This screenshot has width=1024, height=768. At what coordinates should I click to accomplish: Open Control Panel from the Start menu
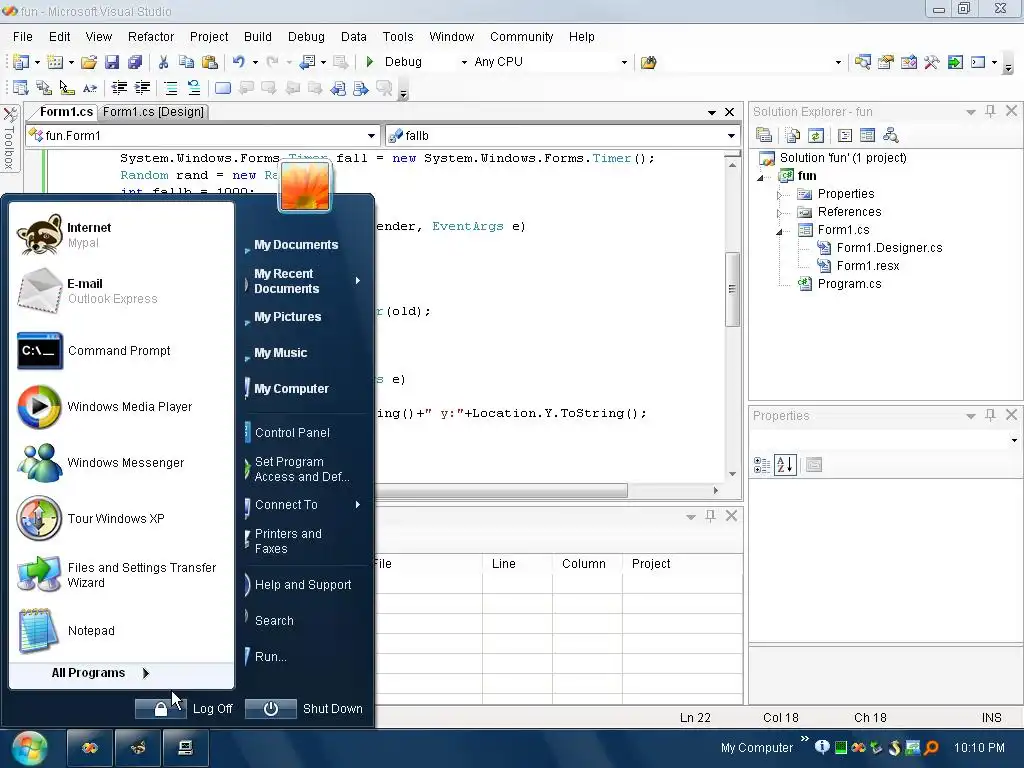click(292, 432)
